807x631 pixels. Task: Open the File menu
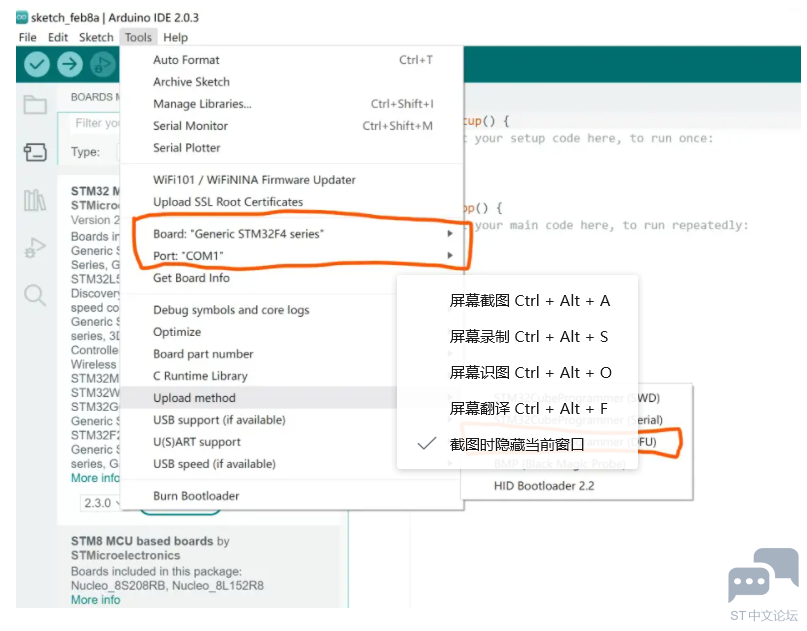click(27, 38)
